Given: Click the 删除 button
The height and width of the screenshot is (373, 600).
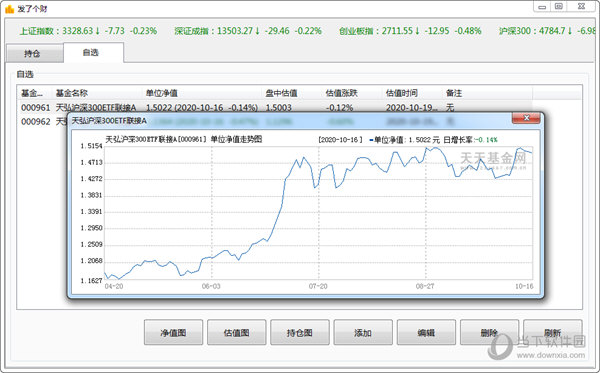Looking at the screenshot, I should coord(489,332).
